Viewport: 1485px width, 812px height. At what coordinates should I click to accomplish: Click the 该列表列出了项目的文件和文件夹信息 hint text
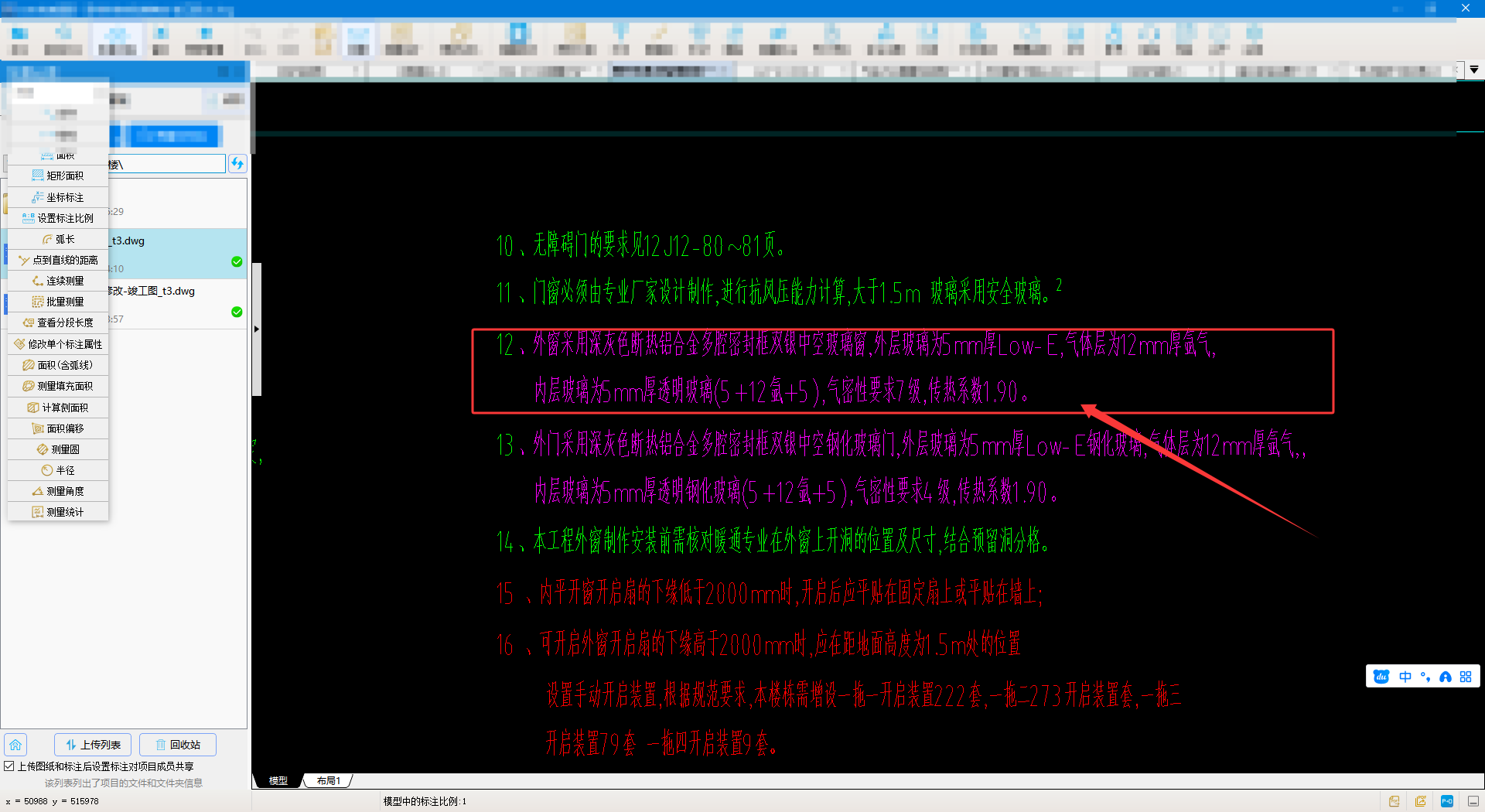click(124, 783)
